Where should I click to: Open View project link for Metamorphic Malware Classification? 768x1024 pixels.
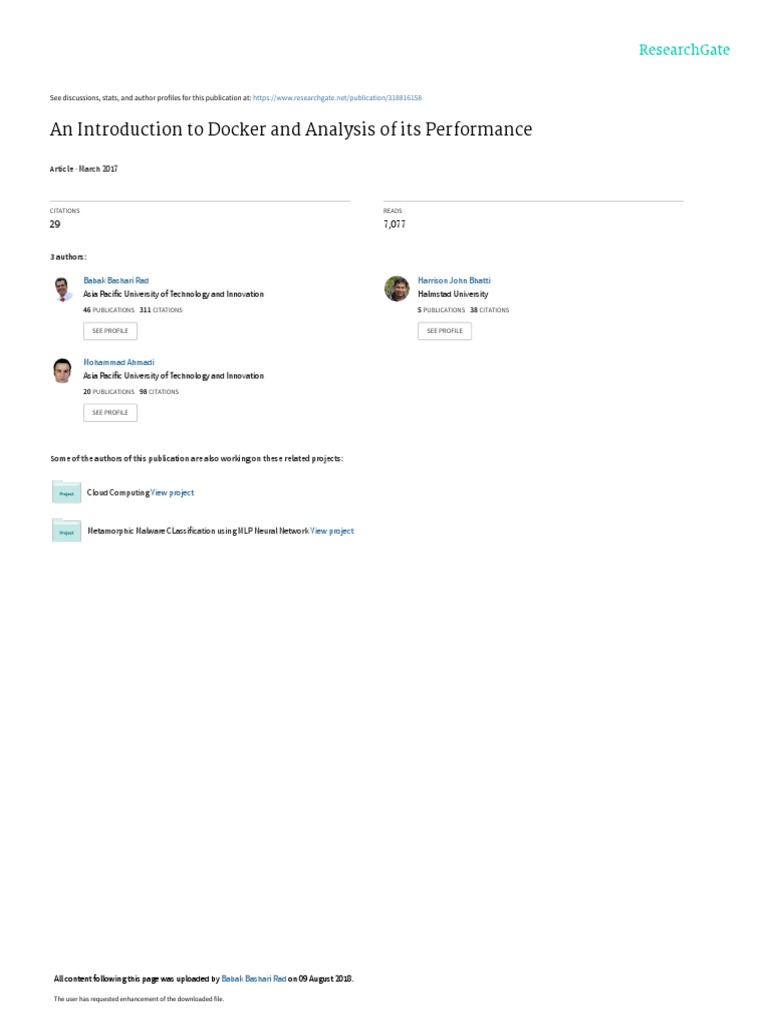point(332,531)
